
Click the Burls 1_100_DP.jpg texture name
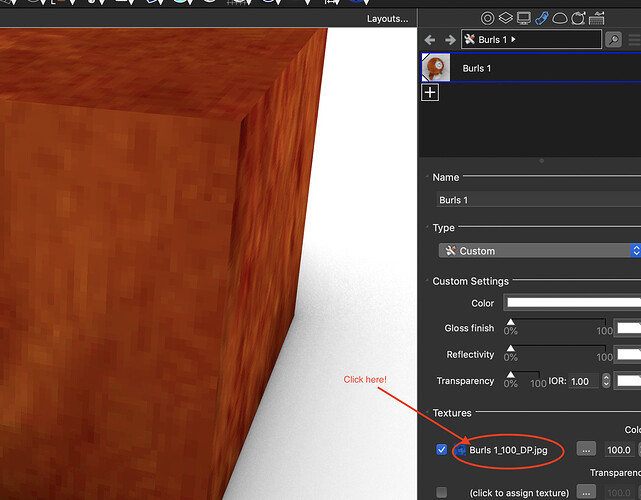(508, 450)
